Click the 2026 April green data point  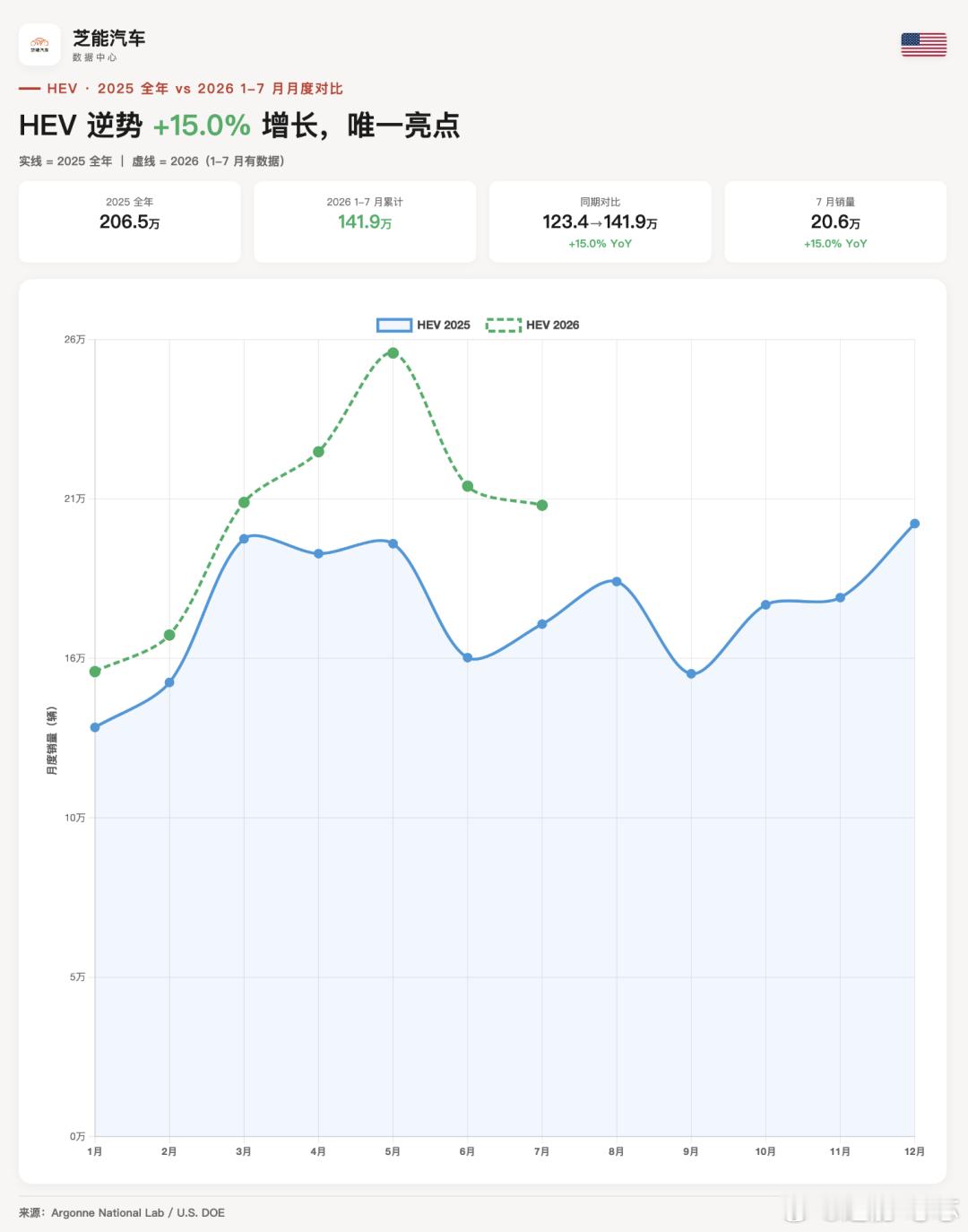pos(318,452)
